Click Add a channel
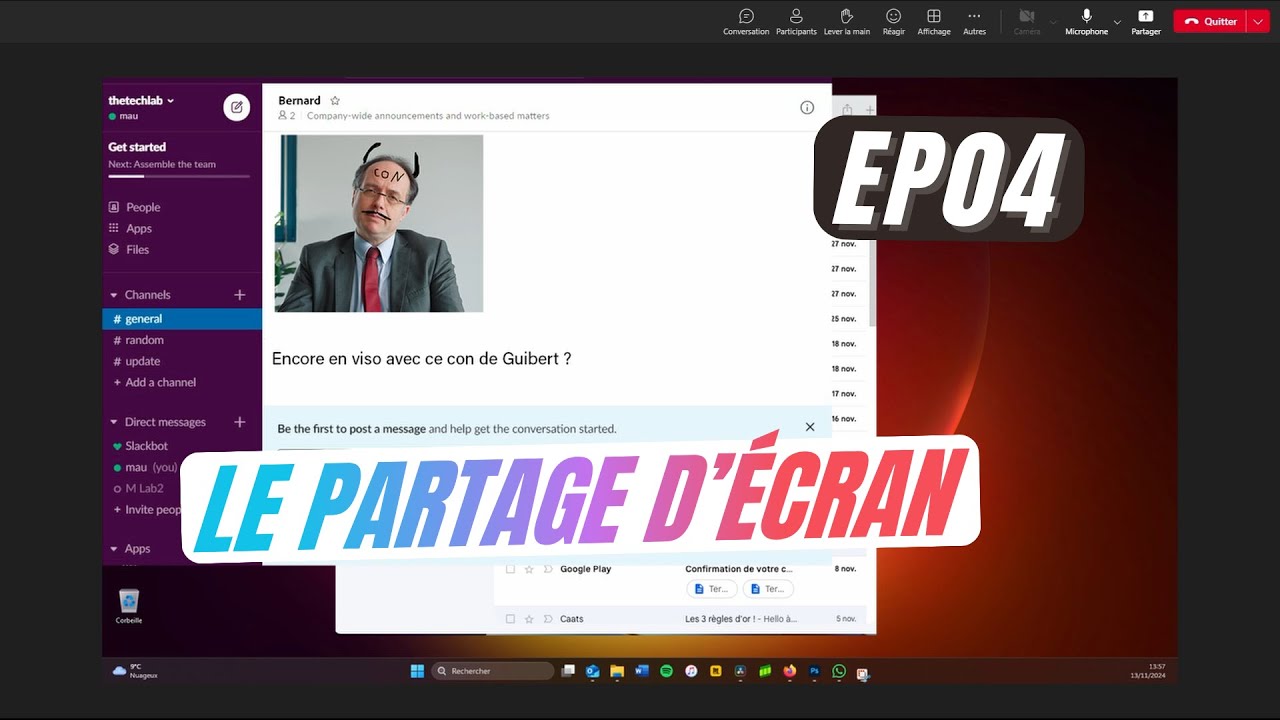Image resolution: width=1280 pixels, height=720 pixels. (x=154, y=382)
